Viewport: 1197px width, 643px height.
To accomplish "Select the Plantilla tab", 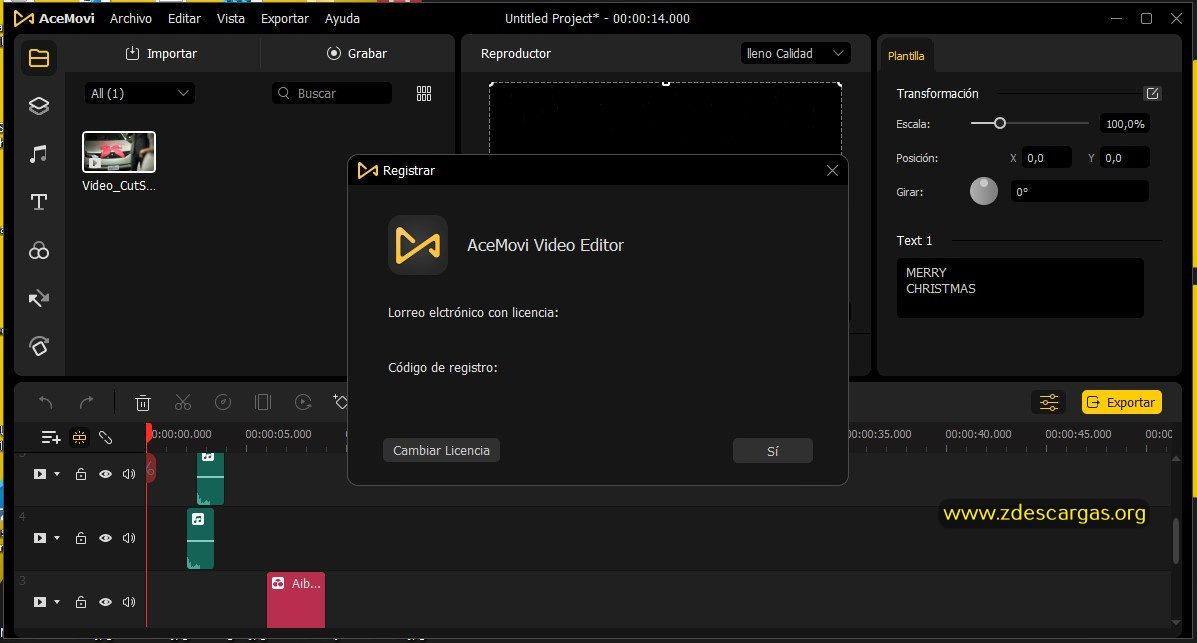I will coord(906,56).
